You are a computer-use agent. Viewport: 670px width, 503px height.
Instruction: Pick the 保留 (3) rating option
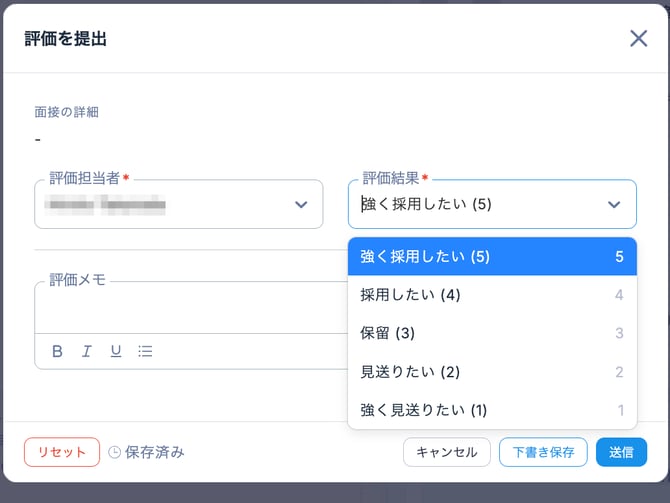click(x=492, y=333)
